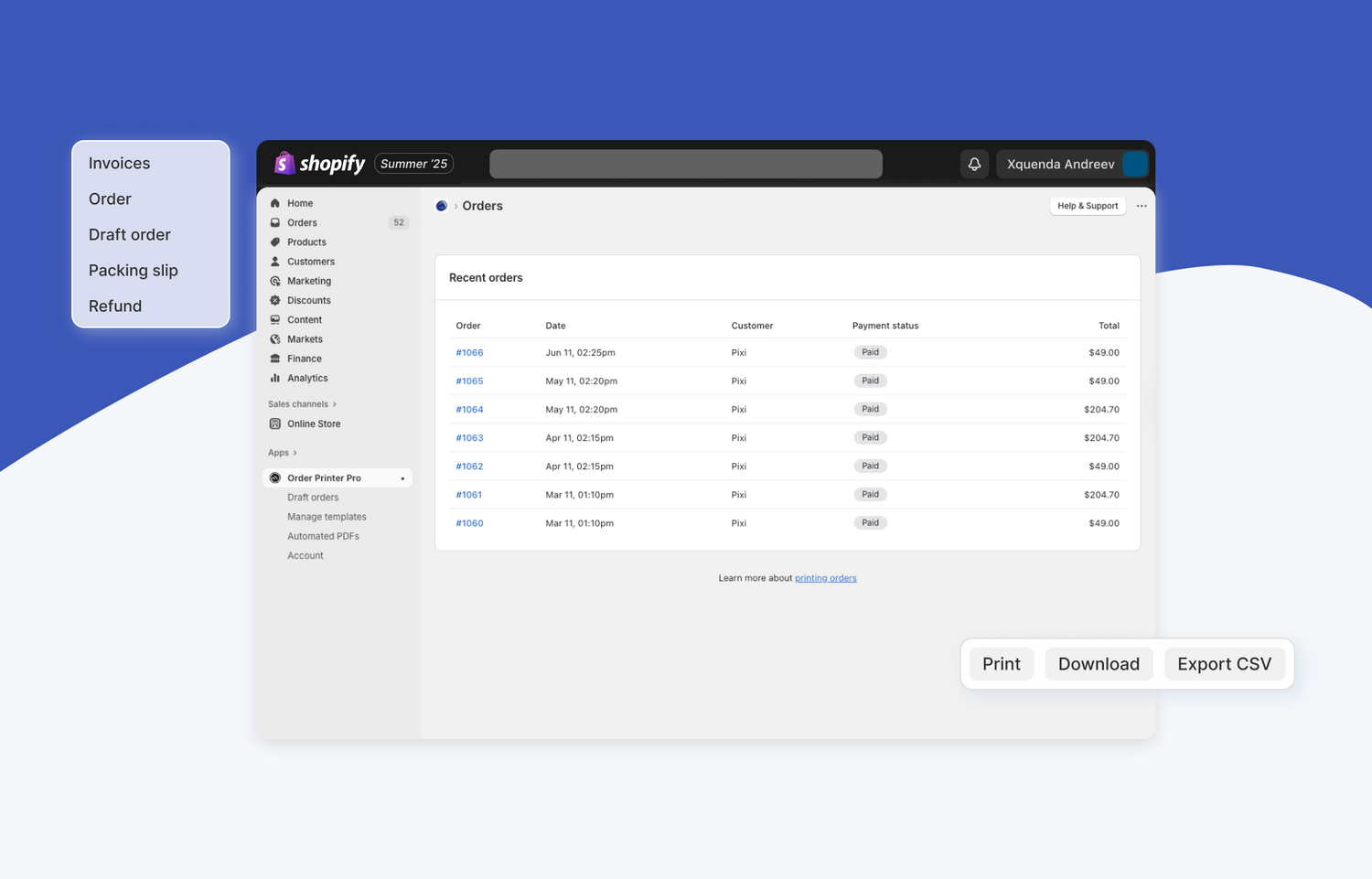Click the notification bell icon
The image size is (1372, 879).
(973, 164)
